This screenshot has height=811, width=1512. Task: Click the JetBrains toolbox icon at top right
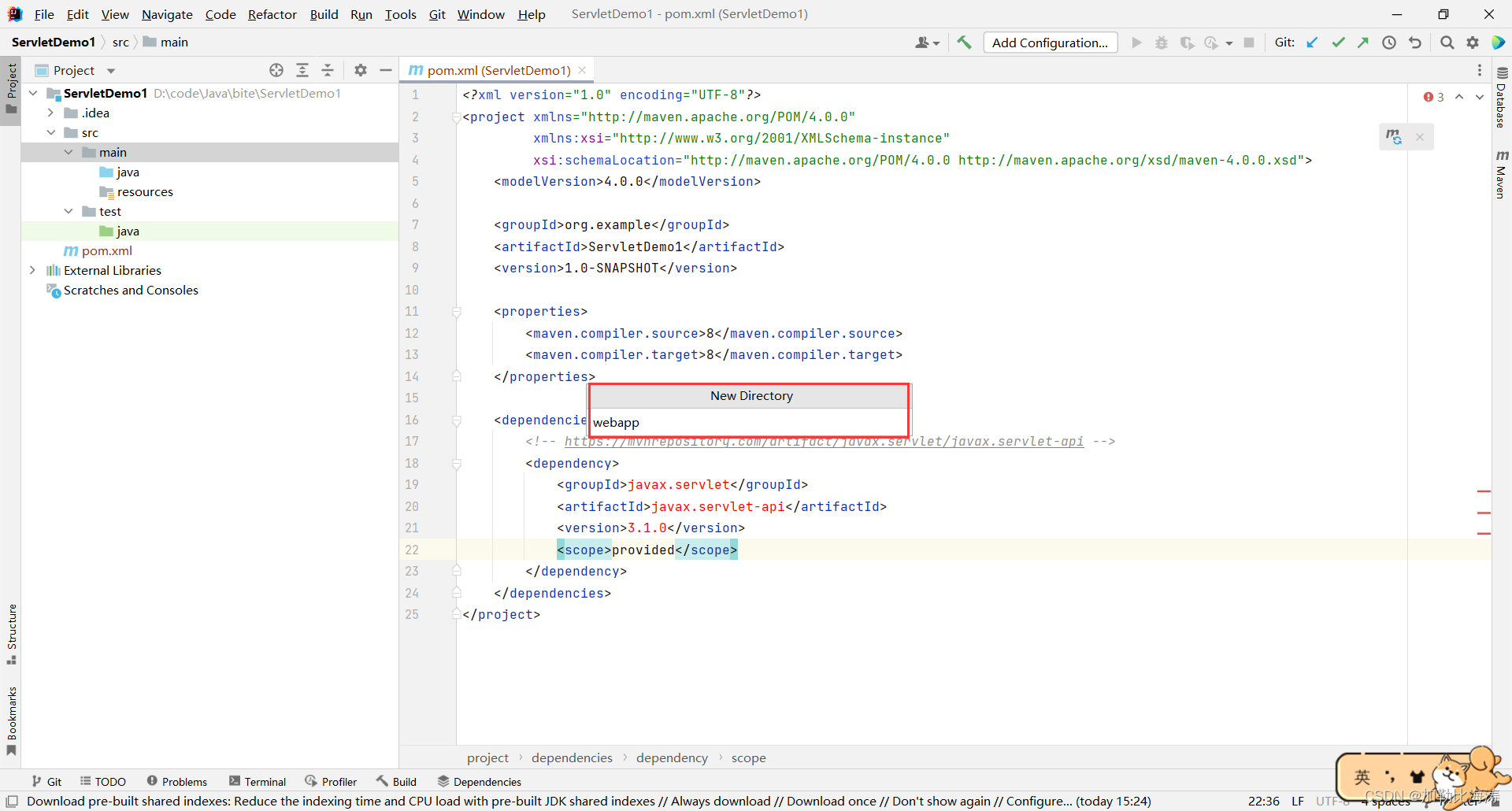click(1499, 43)
